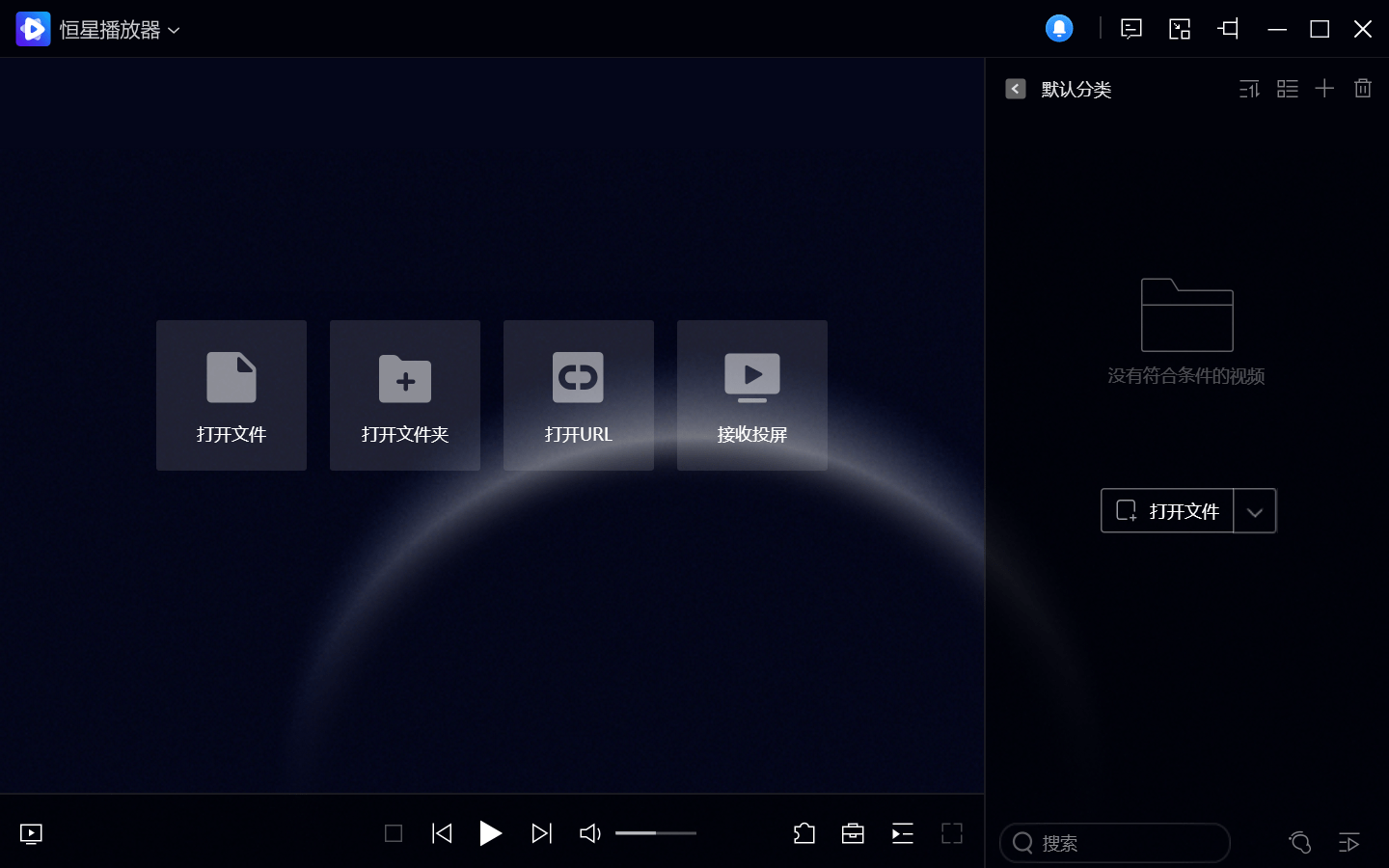Click the refresh search icon in playlist footer

(x=1300, y=843)
